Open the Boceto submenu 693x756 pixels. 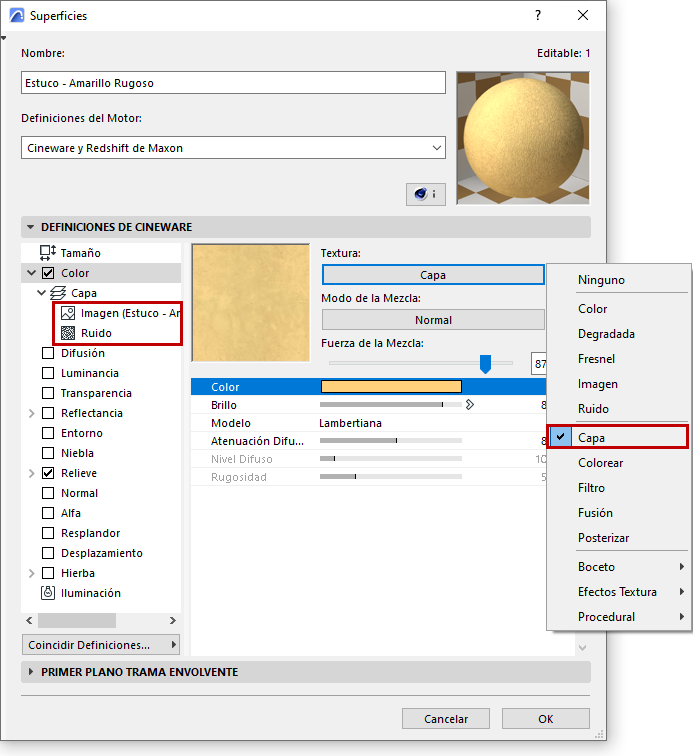point(619,567)
